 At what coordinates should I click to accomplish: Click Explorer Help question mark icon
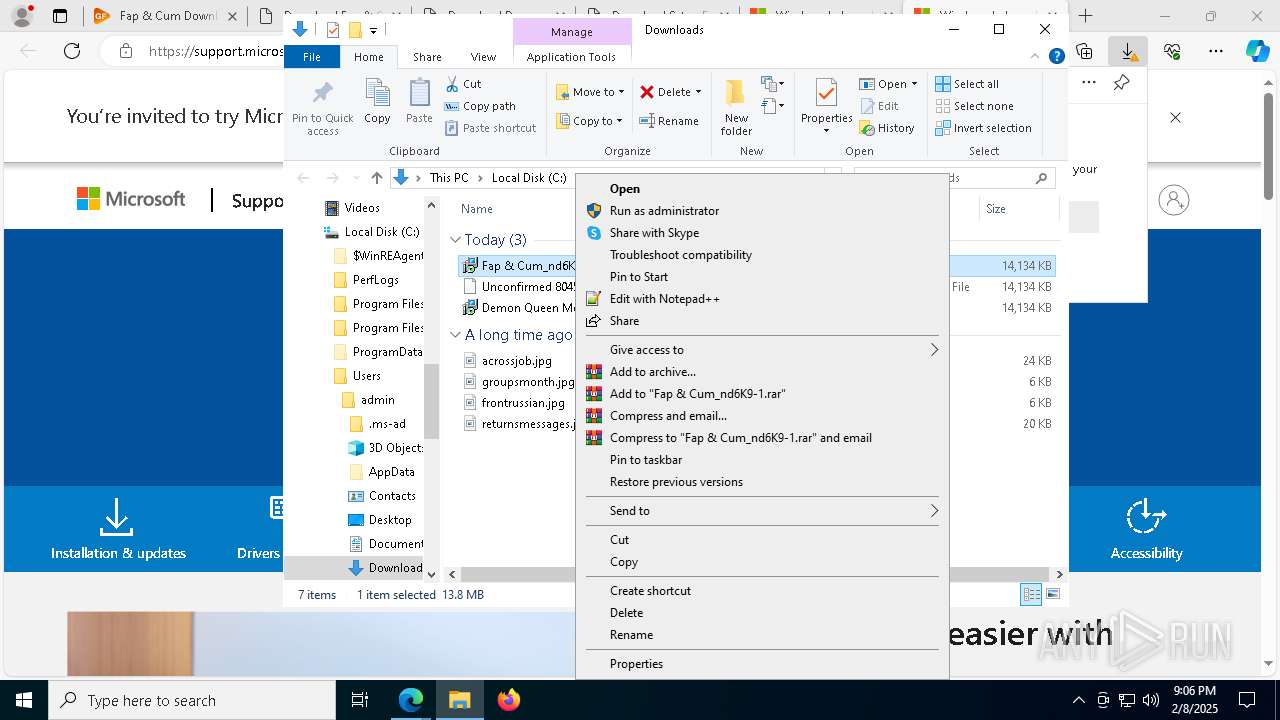pos(1056,57)
